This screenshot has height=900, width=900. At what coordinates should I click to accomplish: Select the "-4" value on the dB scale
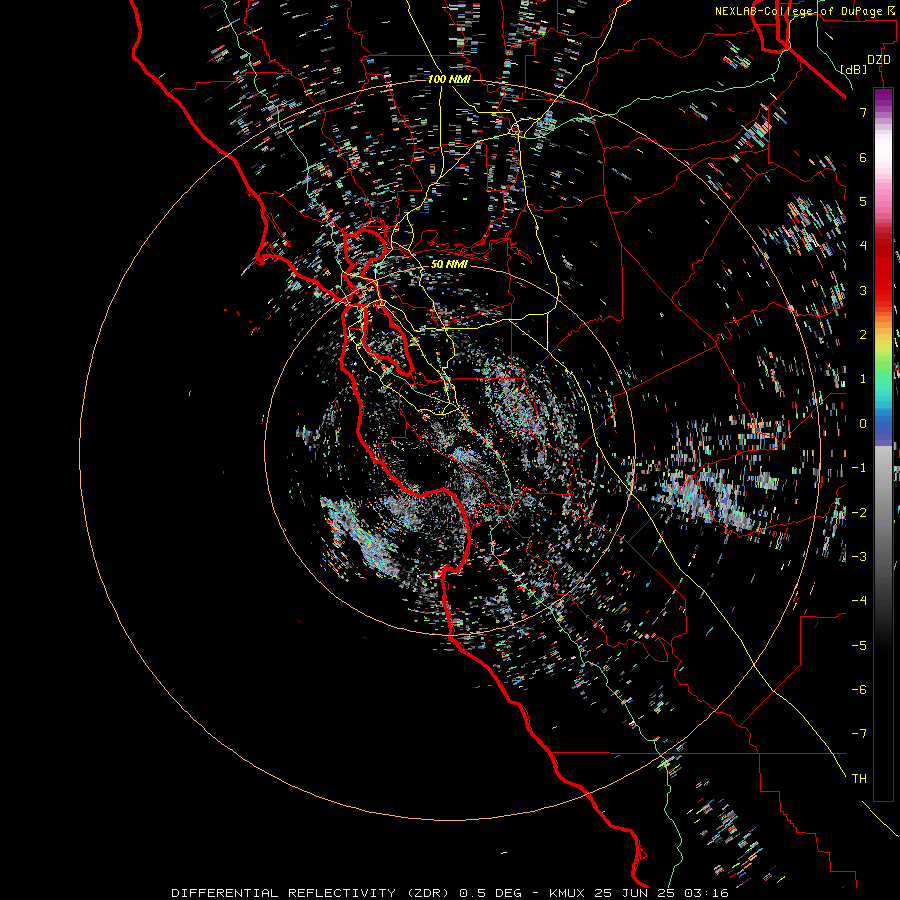tap(859, 600)
